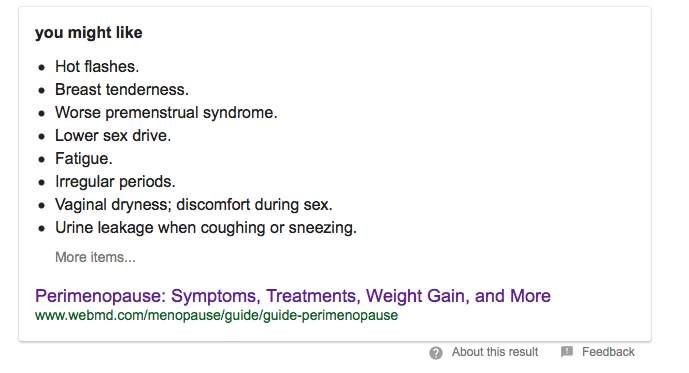
Task: Click the Lower sex drive item
Action: pyautogui.click(x=113, y=136)
